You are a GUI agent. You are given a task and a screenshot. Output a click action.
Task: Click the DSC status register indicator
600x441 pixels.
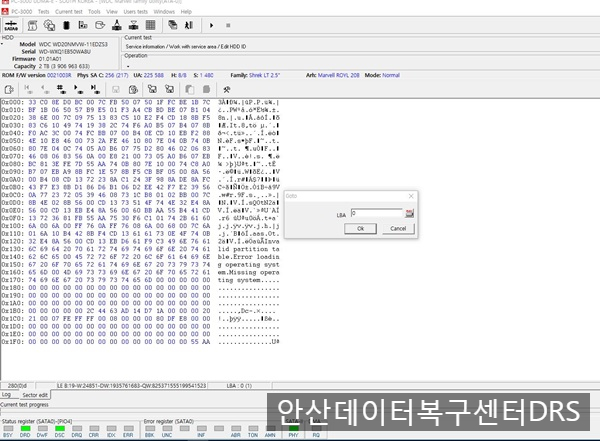tap(60, 431)
